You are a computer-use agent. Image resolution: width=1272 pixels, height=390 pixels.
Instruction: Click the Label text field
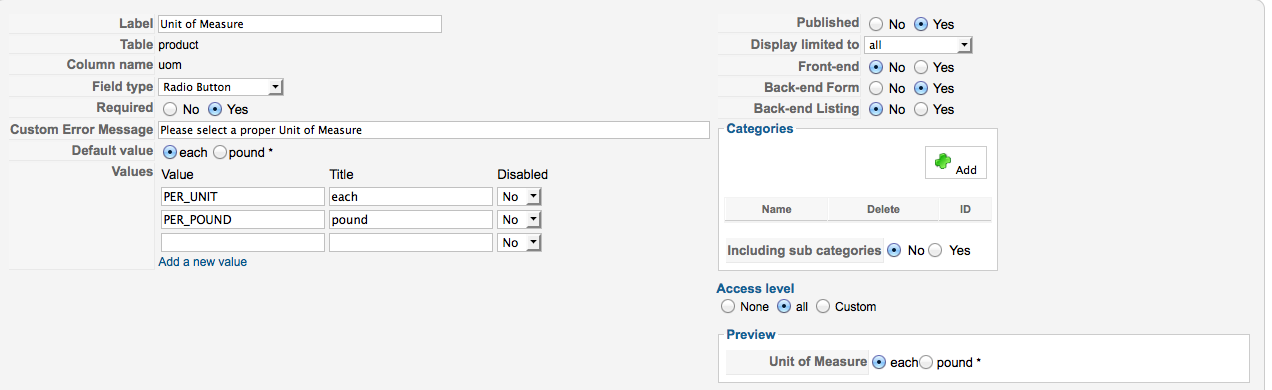[300, 24]
